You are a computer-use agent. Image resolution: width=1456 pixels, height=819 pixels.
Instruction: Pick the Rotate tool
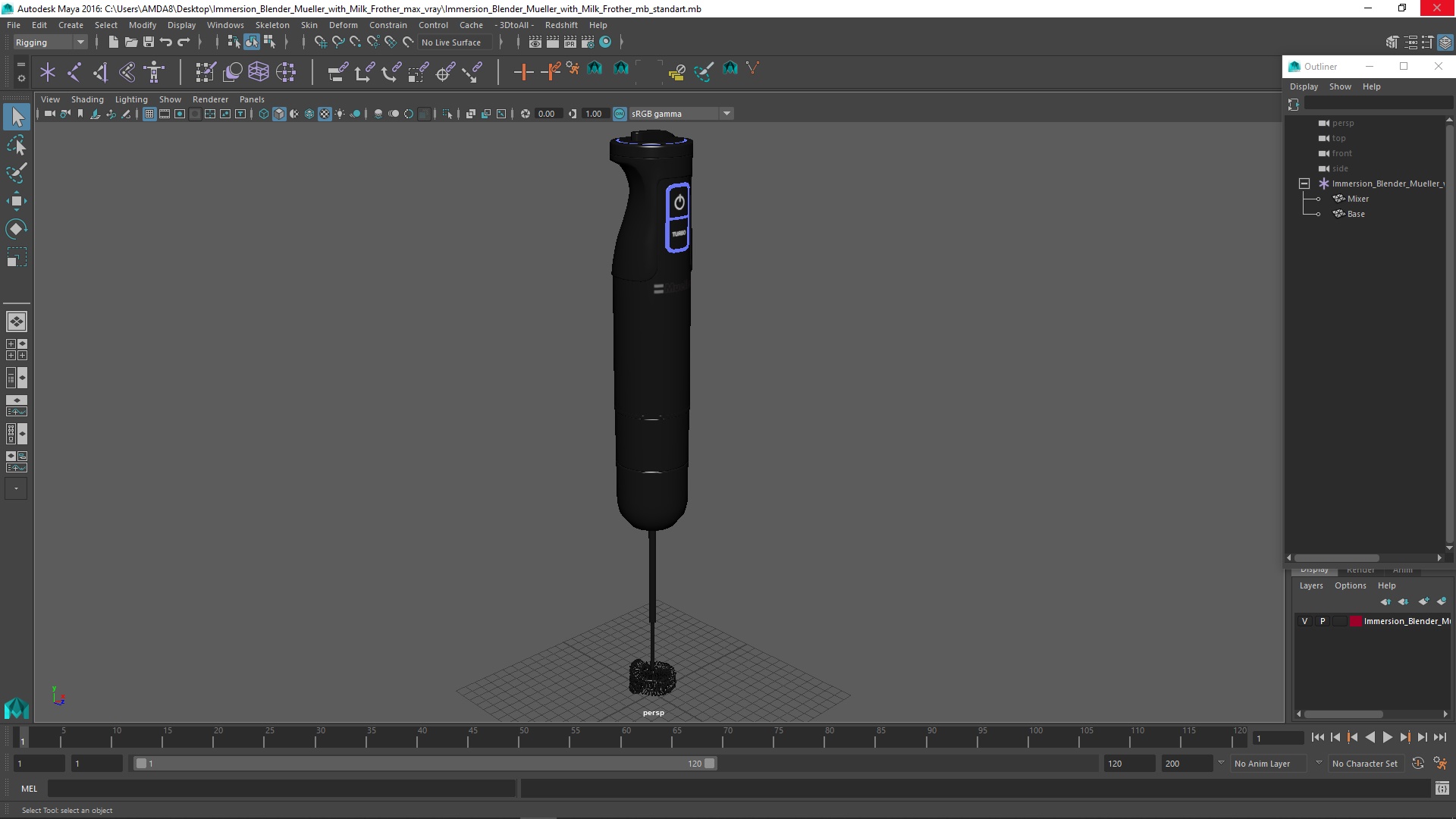coord(17,229)
